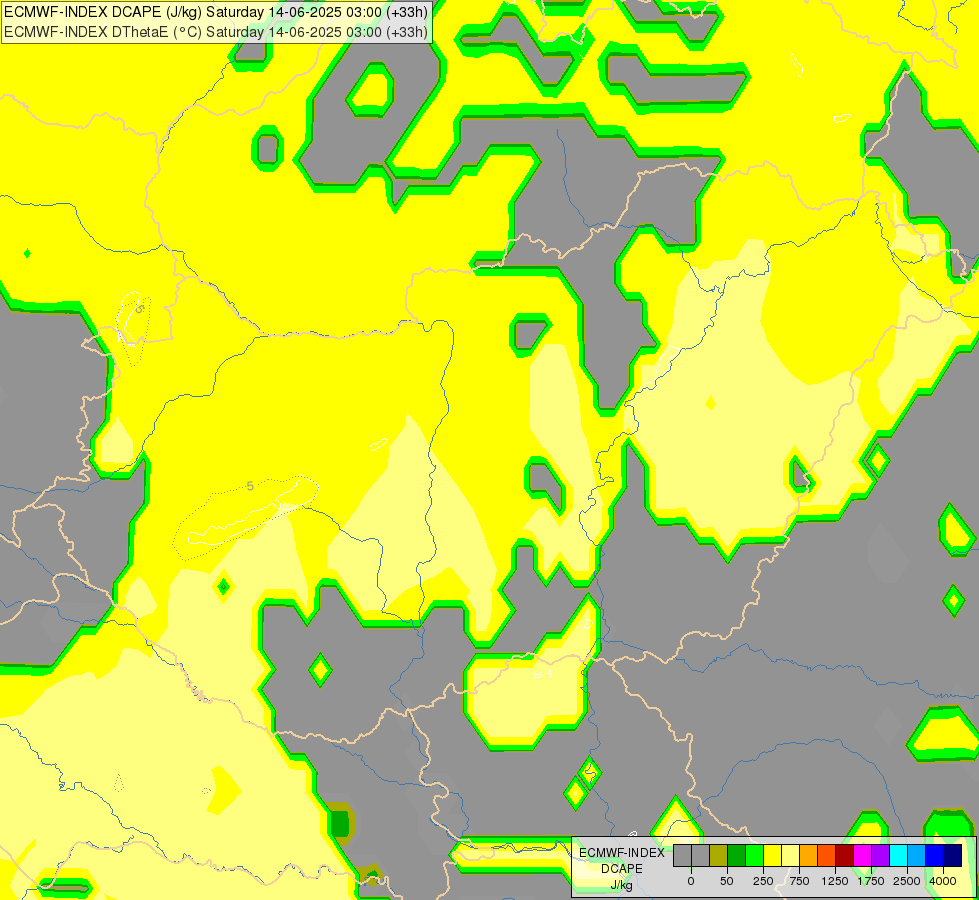Click the orange swatch in the DCAPE legend
The image size is (979, 900).
(809, 855)
